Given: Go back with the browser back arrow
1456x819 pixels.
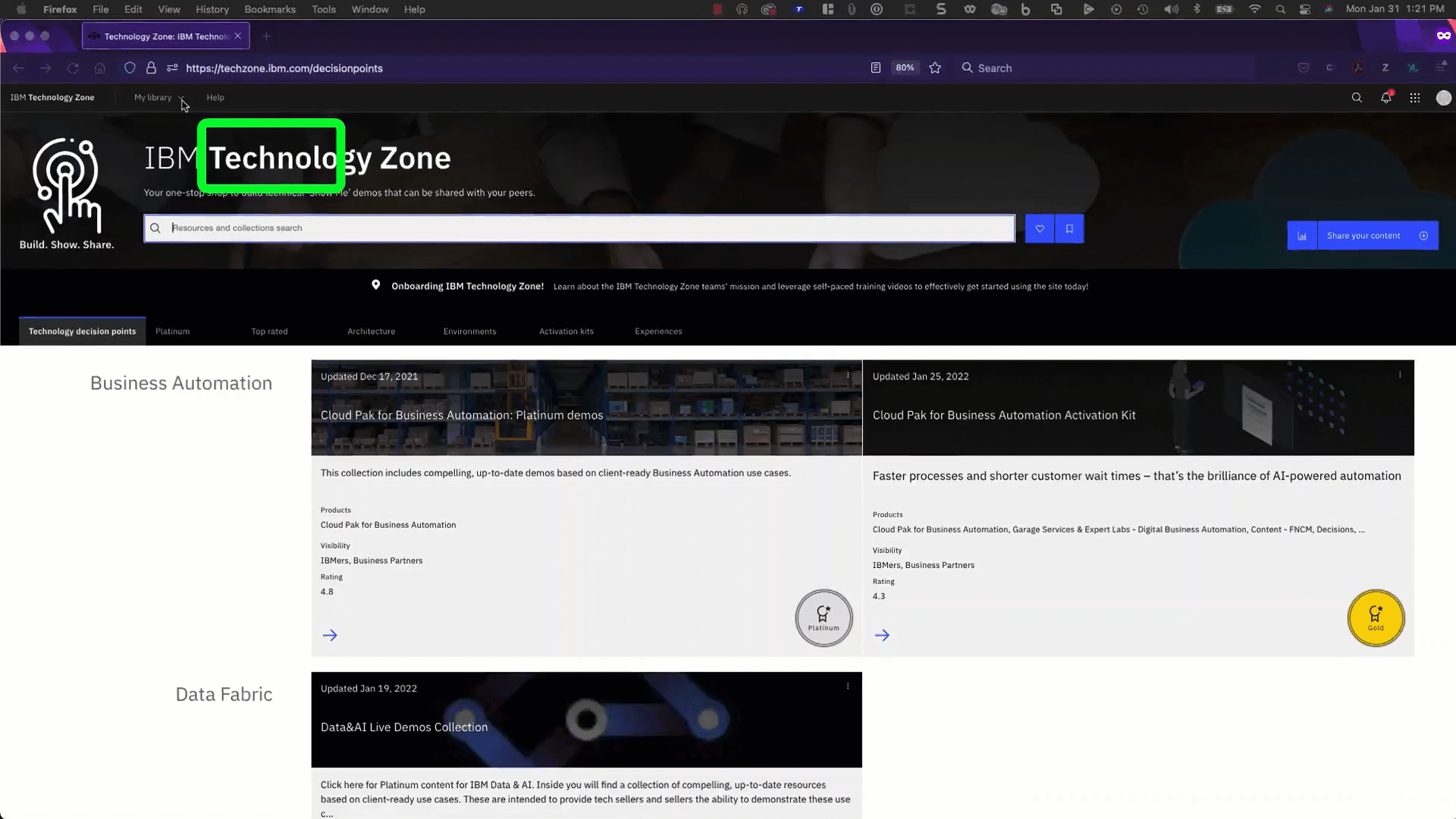Looking at the screenshot, I should pos(18,68).
